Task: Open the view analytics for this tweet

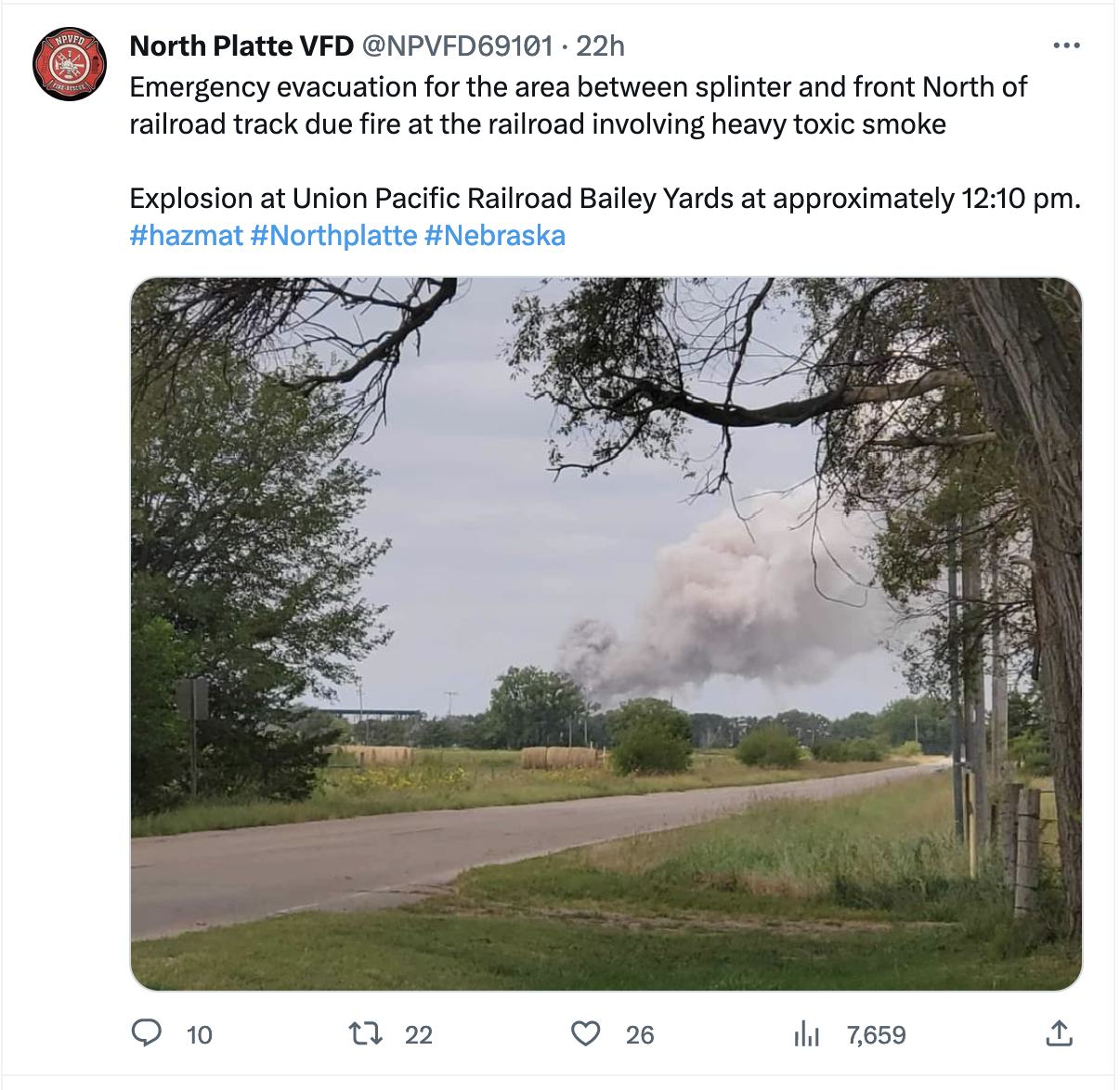Action: pos(809,1032)
